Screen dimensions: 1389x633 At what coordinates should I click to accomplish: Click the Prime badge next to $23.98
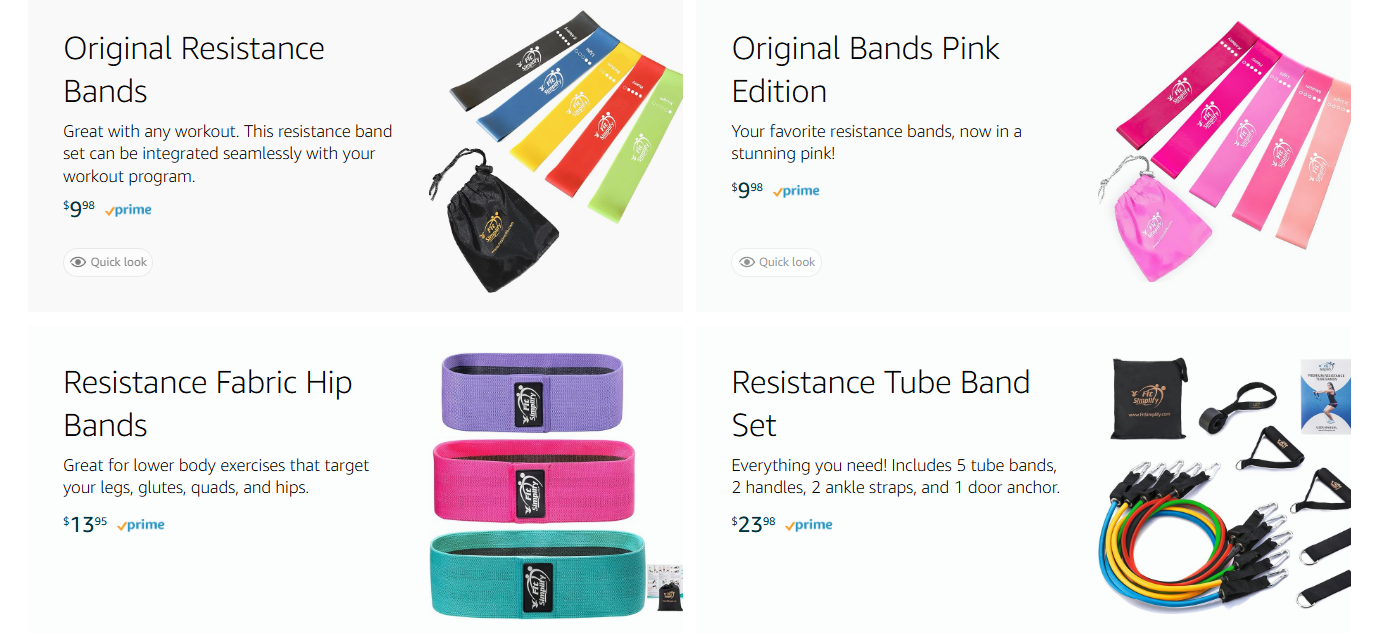point(809,524)
